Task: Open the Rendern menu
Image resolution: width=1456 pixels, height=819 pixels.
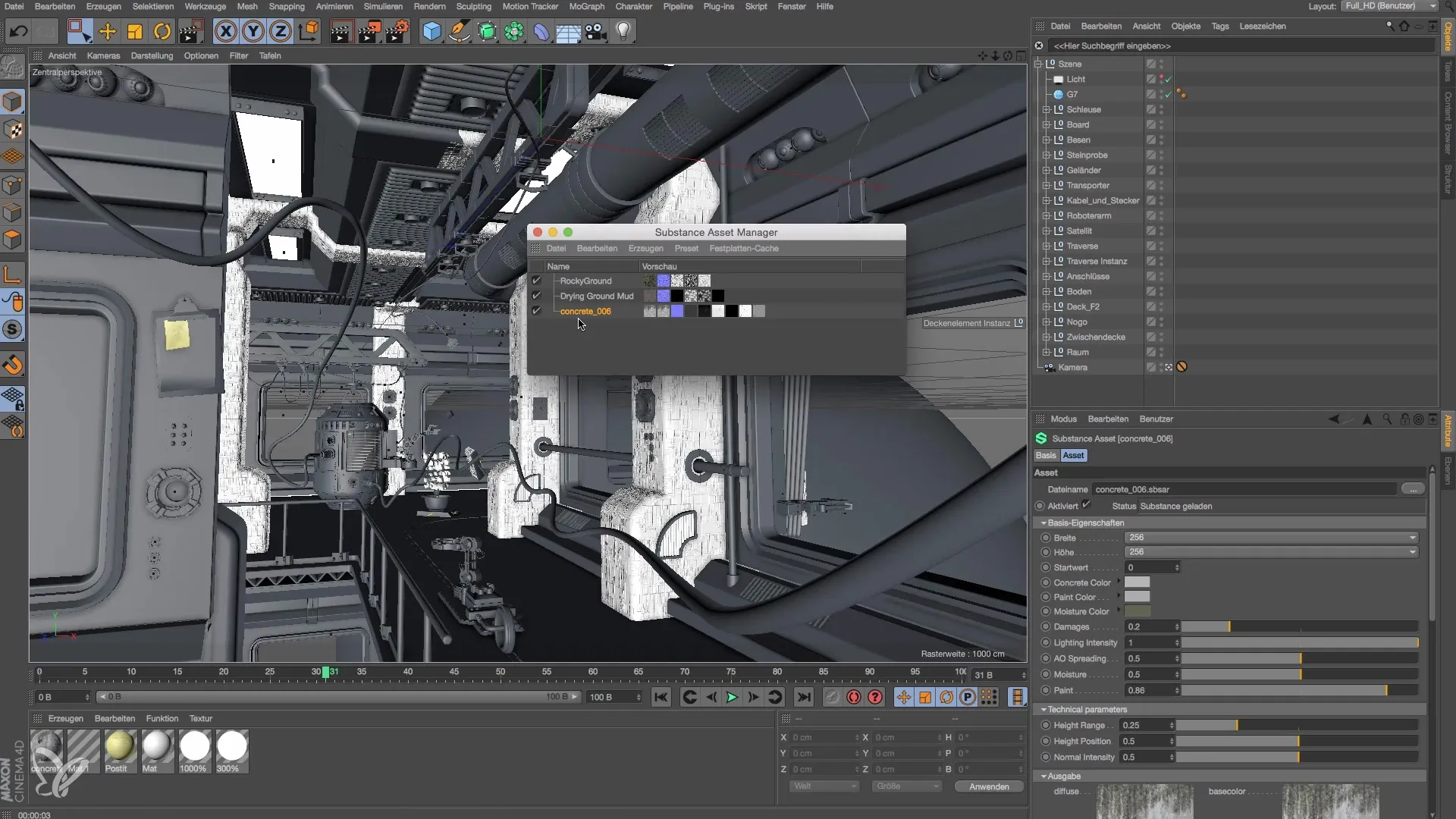Action: point(429,6)
